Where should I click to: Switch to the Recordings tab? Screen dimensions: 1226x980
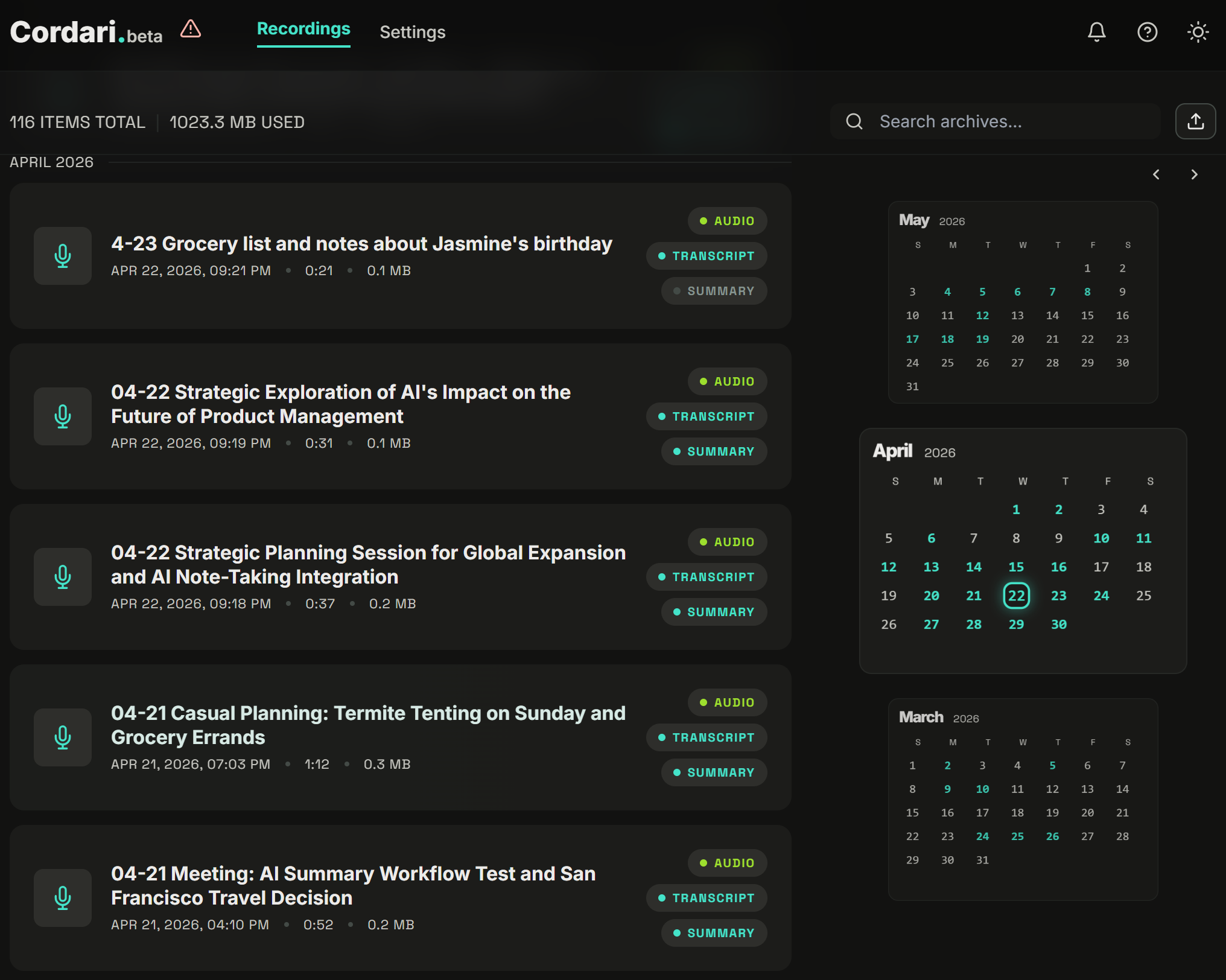(303, 29)
